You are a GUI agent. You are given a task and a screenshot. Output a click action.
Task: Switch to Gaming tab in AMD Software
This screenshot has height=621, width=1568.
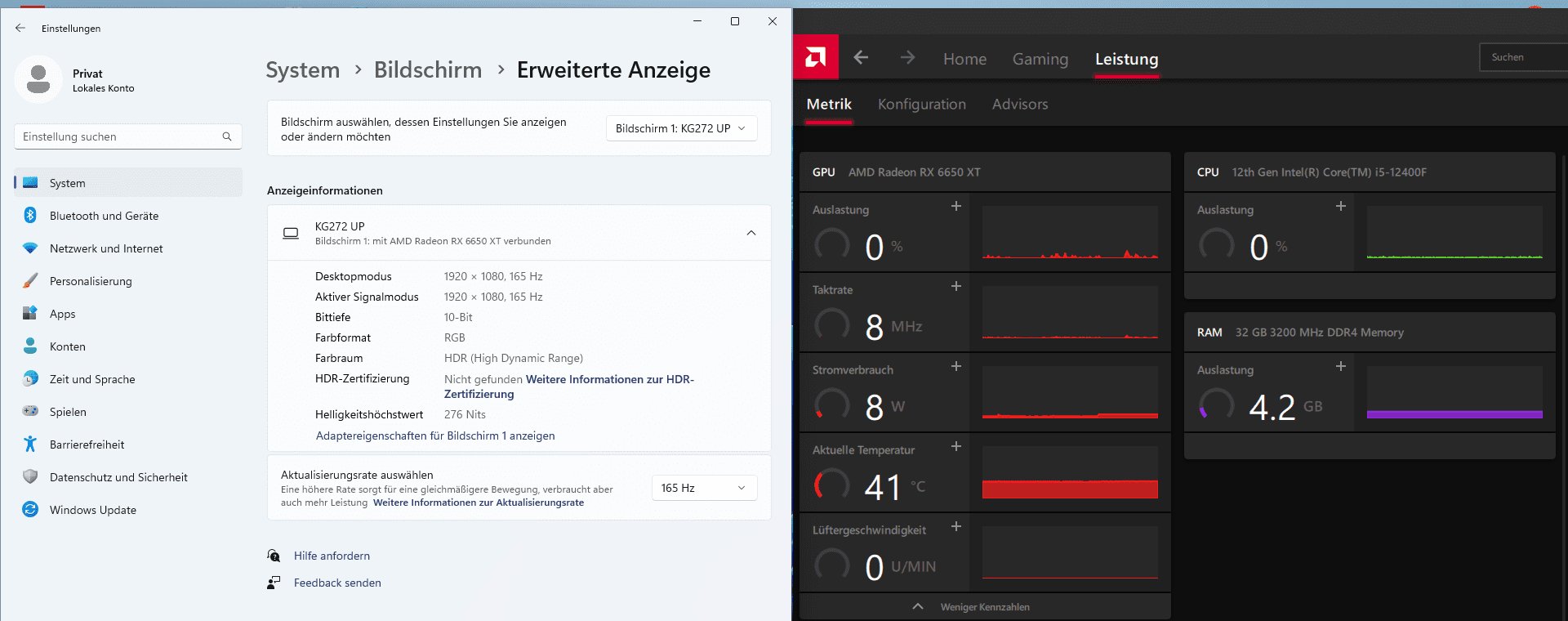pyautogui.click(x=1040, y=59)
